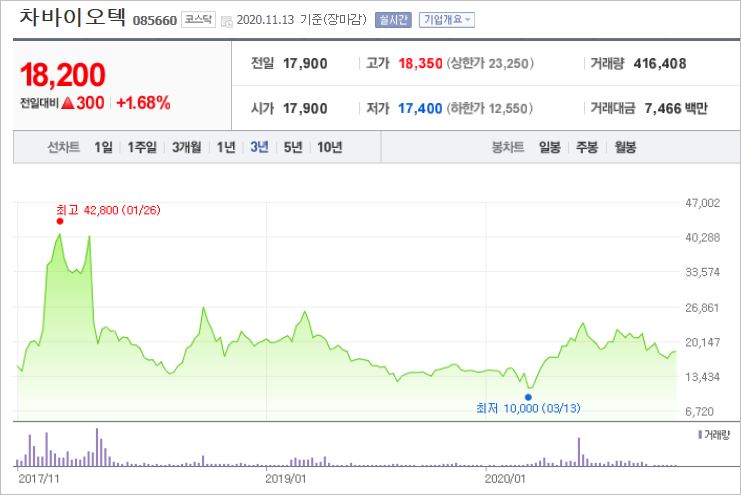Screen dimensions: 741x495
Task: Select the 1주일 line chart period
Action: 142,148
